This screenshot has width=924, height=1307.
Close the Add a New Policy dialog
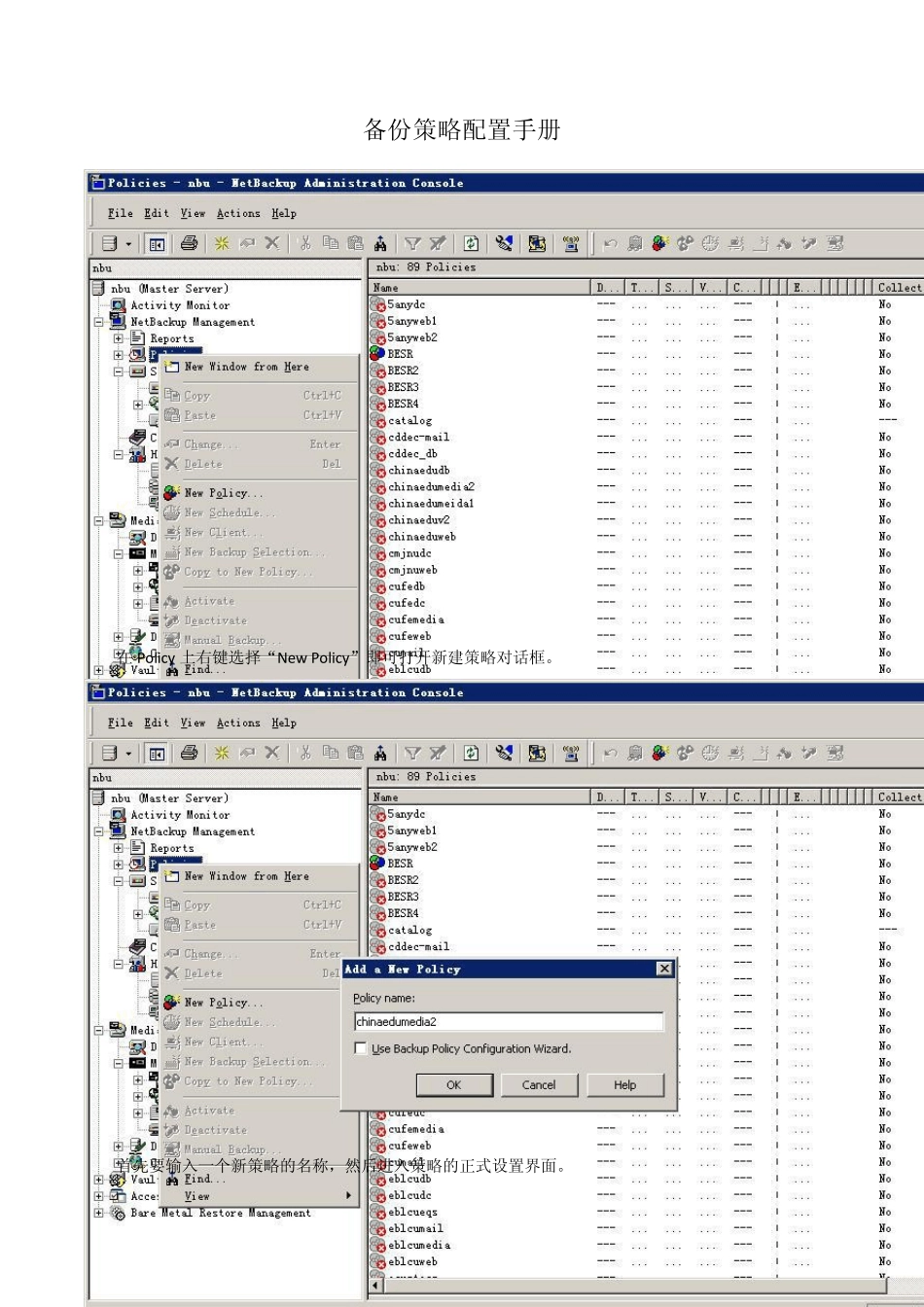point(664,969)
